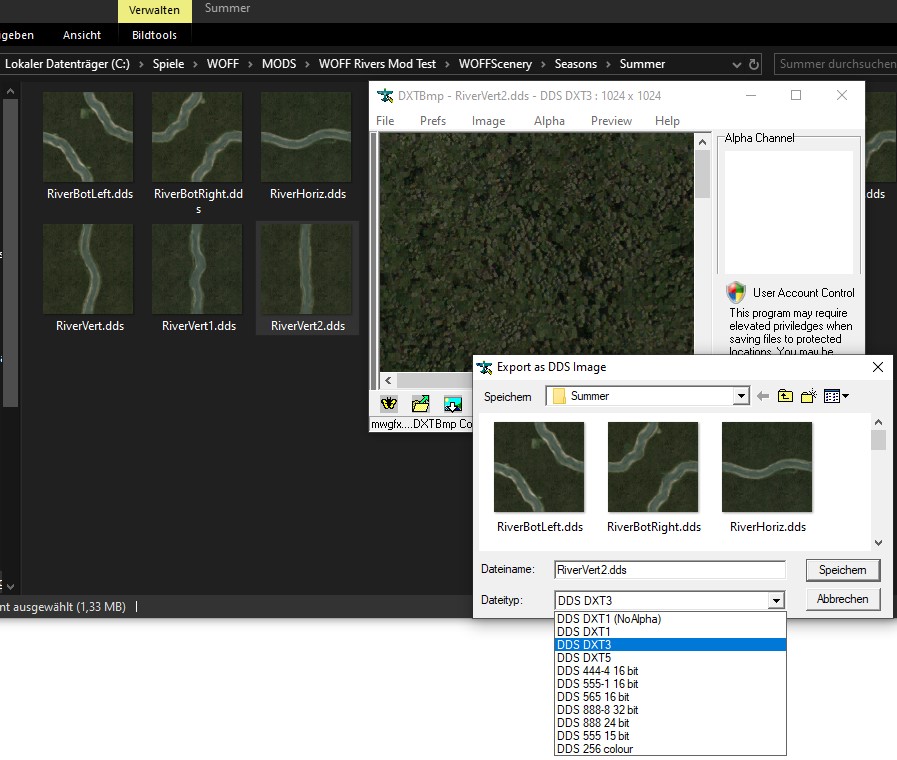Click Lokaler Datenträger (C:) breadcrumb
This screenshot has height=760, width=897.
click(x=68, y=64)
